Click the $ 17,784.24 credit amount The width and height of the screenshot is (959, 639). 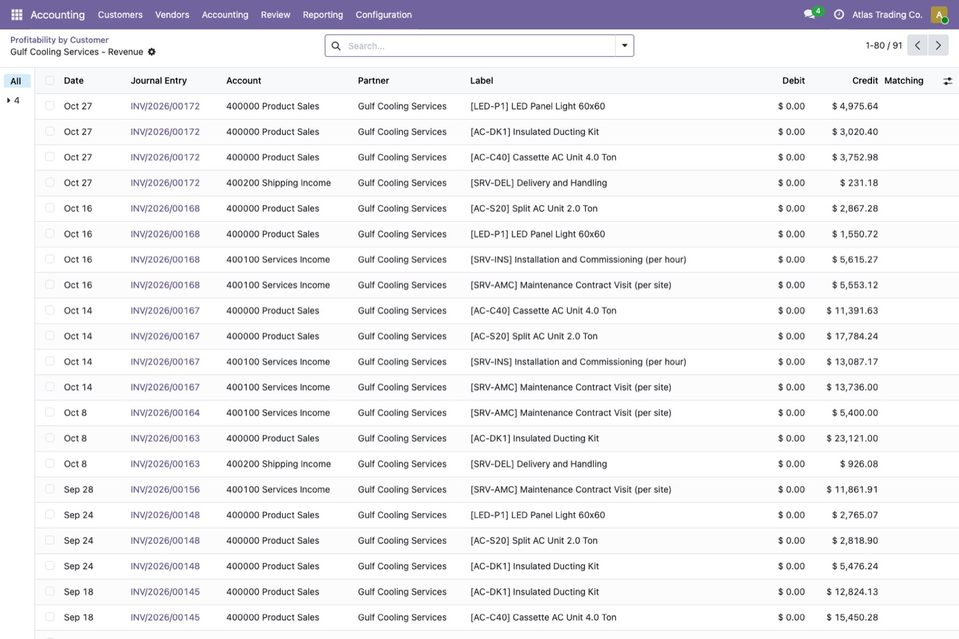[852, 336]
